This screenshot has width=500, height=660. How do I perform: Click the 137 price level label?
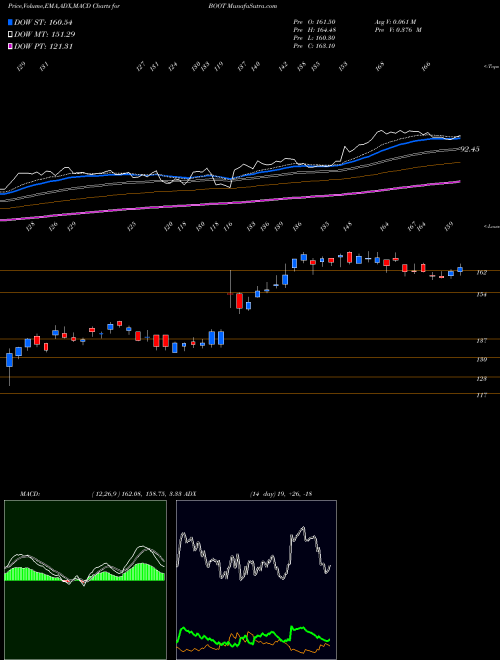(482, 341)
